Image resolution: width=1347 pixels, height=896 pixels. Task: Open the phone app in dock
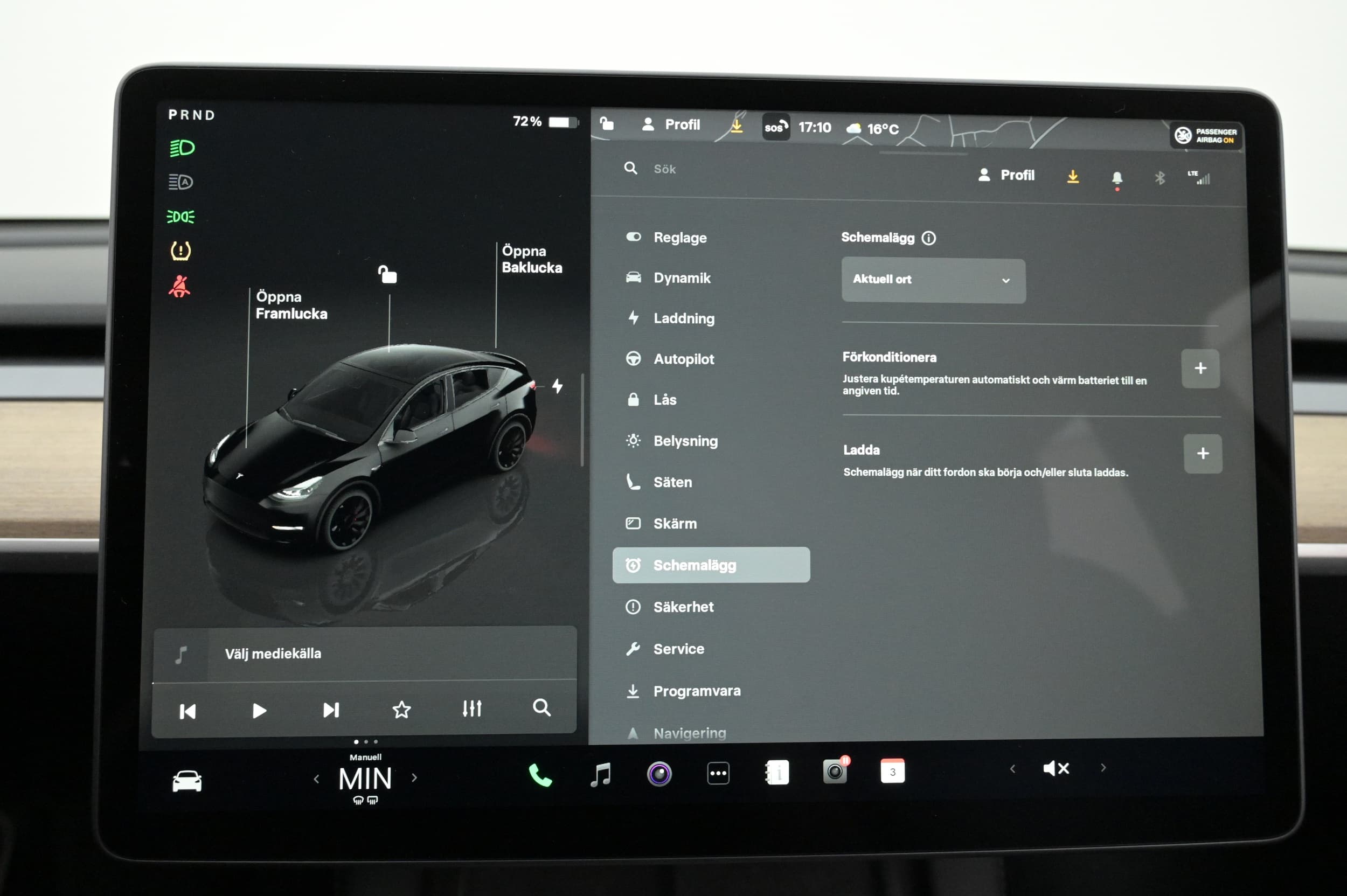coord(540,775)
